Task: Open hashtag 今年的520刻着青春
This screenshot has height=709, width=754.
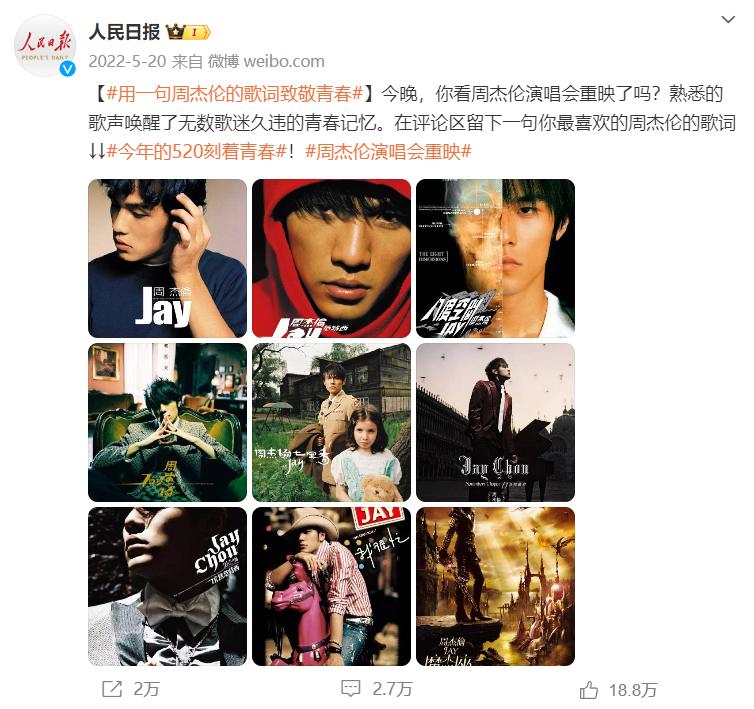Action: point(197,152)
